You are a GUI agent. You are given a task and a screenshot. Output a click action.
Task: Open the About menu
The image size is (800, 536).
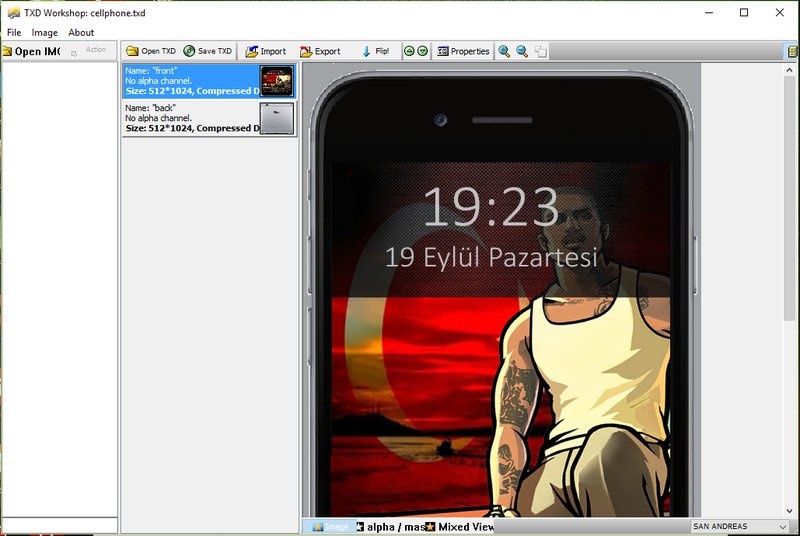click(81, 33)
